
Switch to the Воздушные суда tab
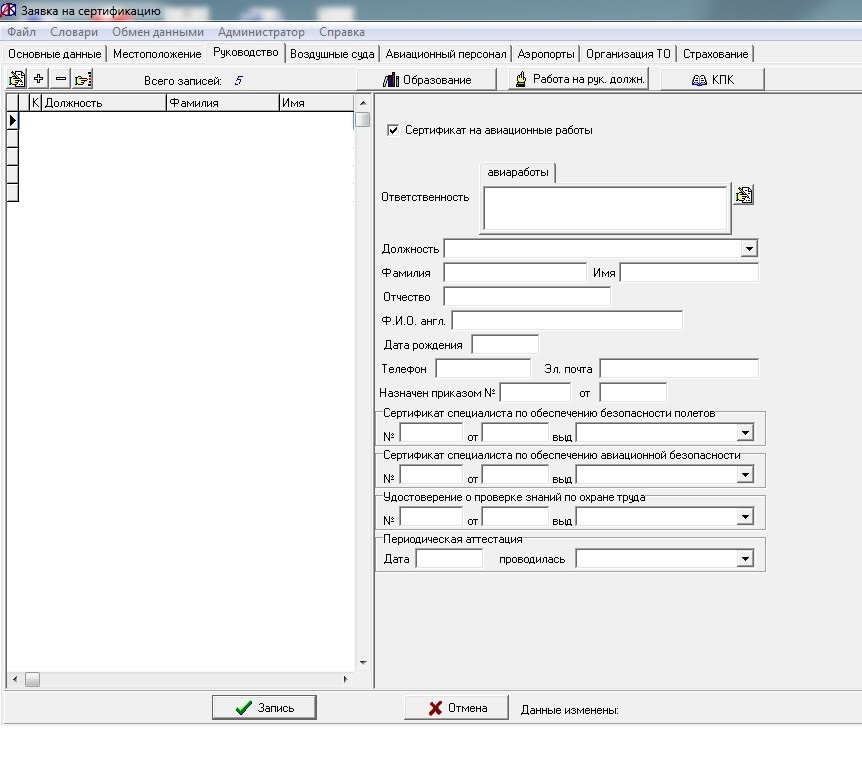(x=331, y=54)
